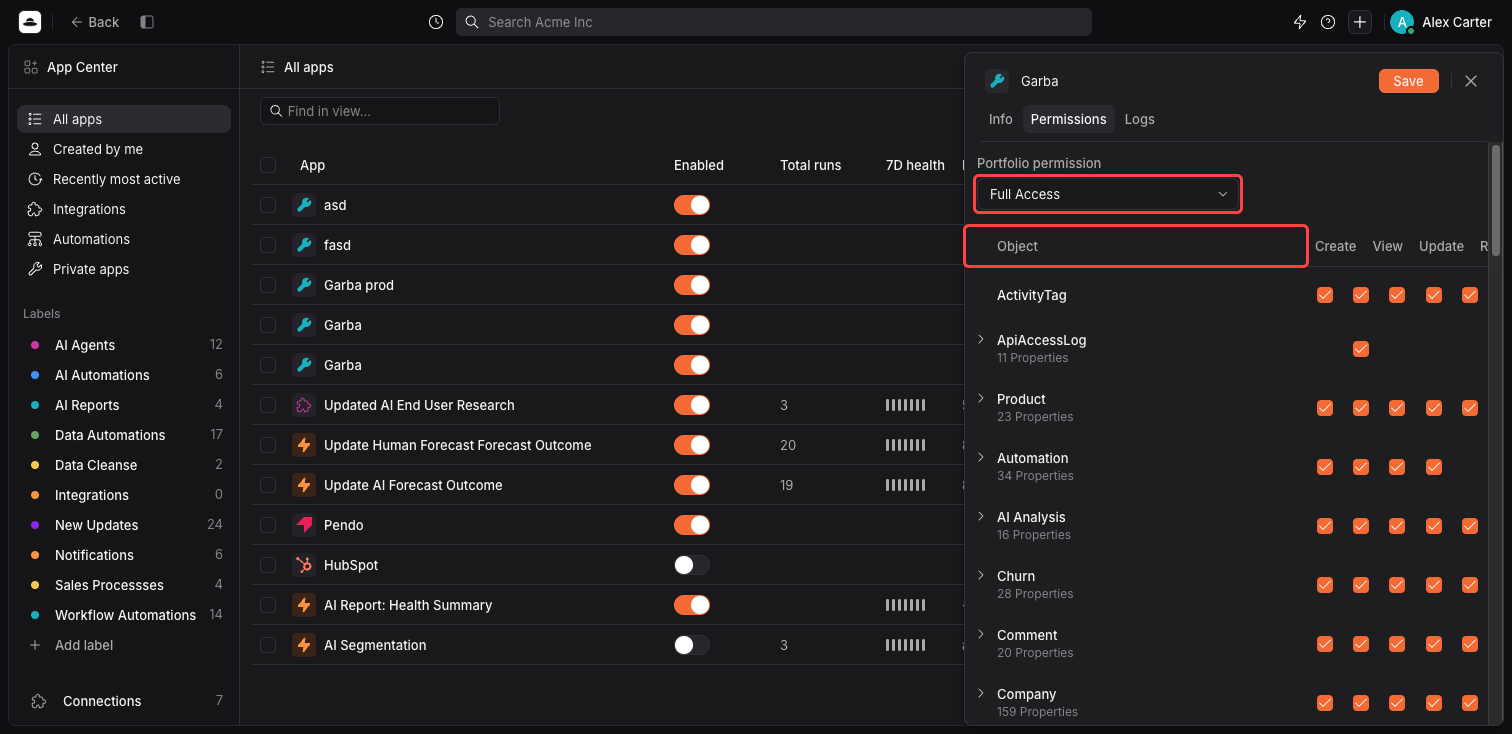Expand the Company object properties
1512x734 pixels.
coord(981,694)
